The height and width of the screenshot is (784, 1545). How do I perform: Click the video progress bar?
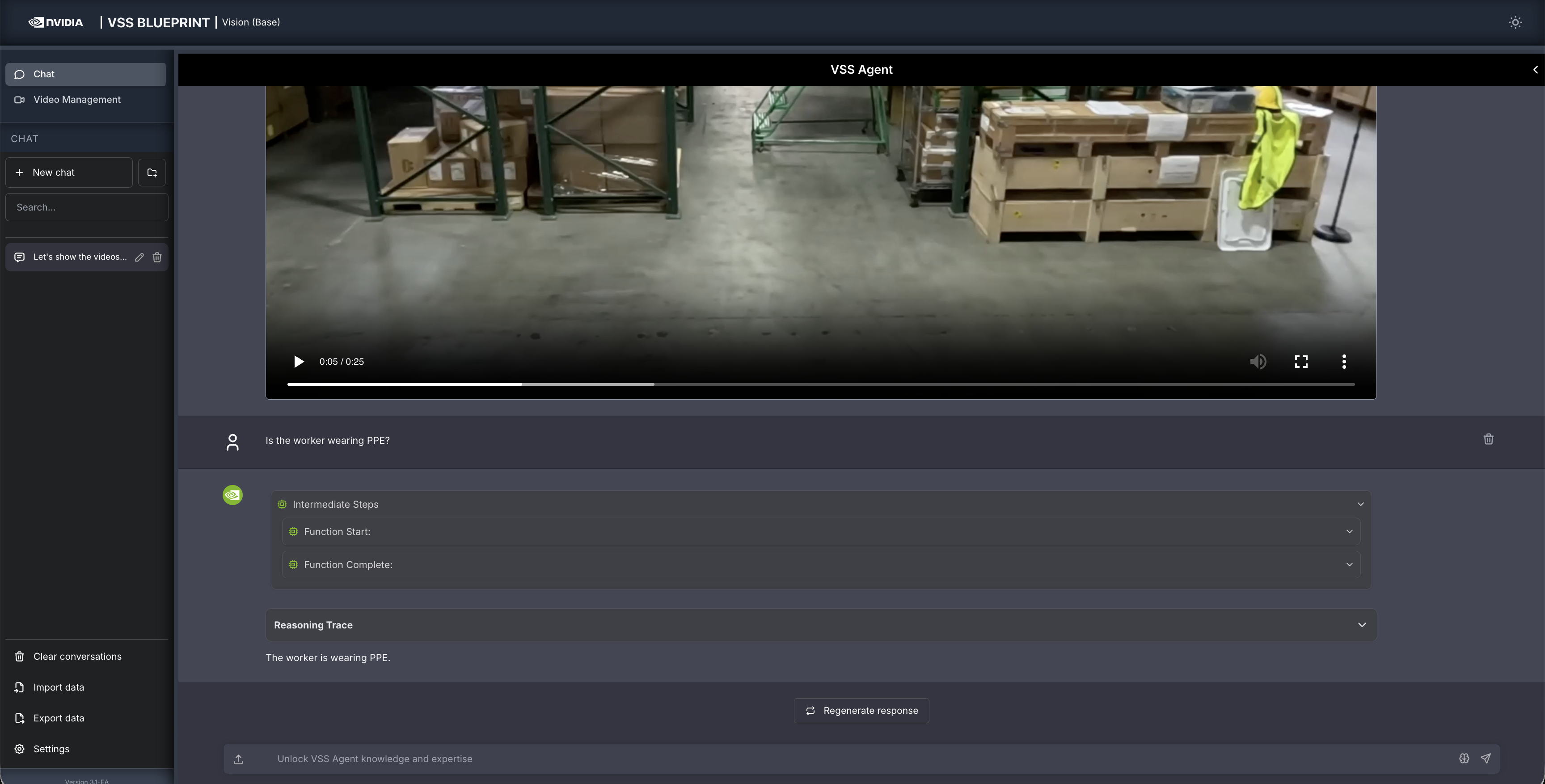click(820, 384)
